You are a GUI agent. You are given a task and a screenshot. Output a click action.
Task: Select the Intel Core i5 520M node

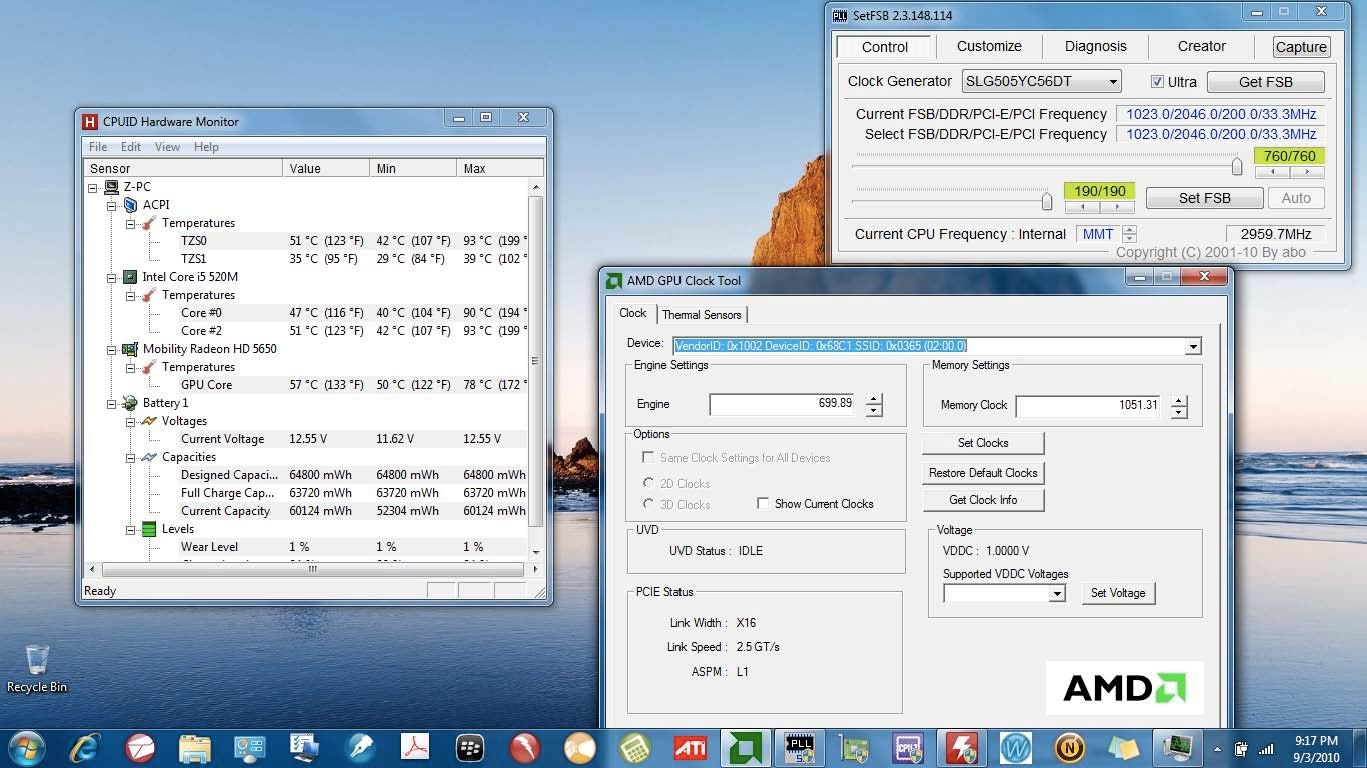click(190, 277)
